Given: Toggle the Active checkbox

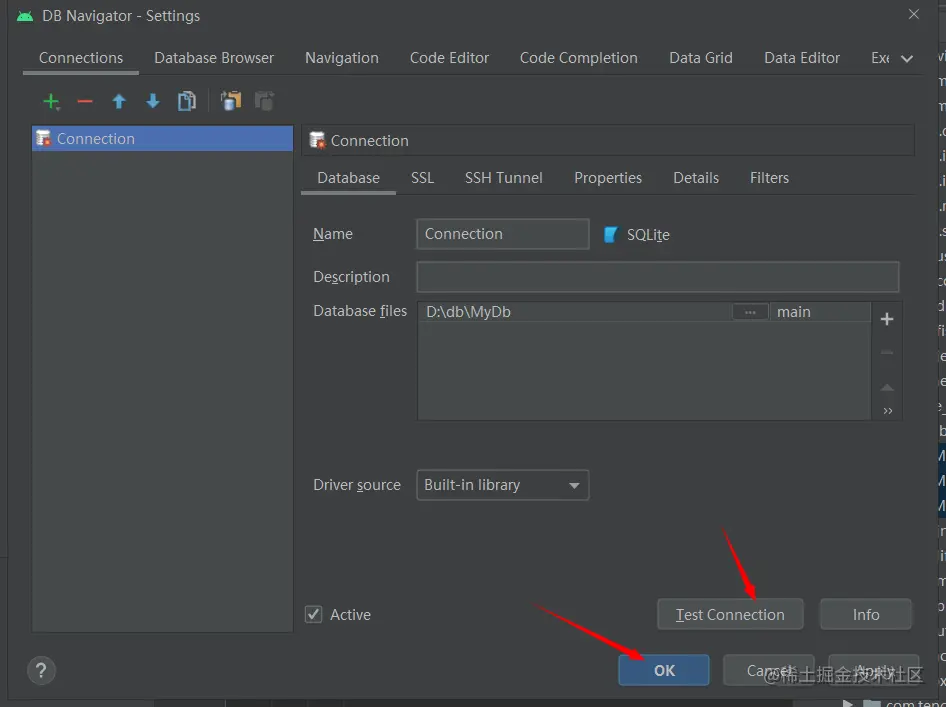Looking at the screenshot, I should click(x=314, y=615).
